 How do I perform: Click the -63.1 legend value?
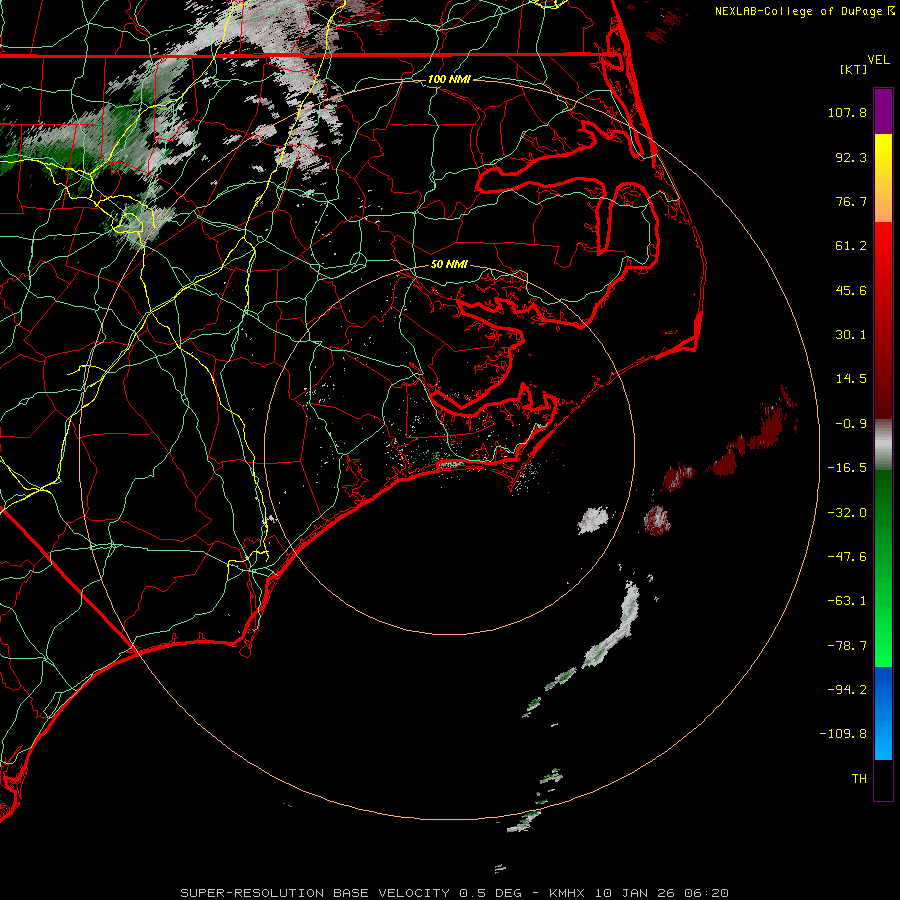click(x=847, y=601)
